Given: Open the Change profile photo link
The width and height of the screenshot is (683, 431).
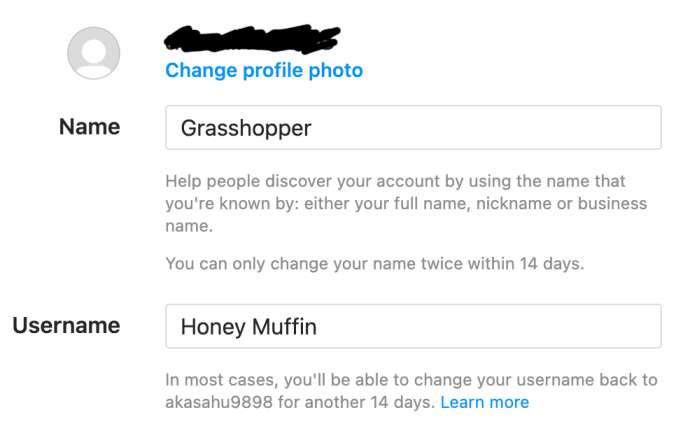Looking at the screenshot, I should (264, 70).
